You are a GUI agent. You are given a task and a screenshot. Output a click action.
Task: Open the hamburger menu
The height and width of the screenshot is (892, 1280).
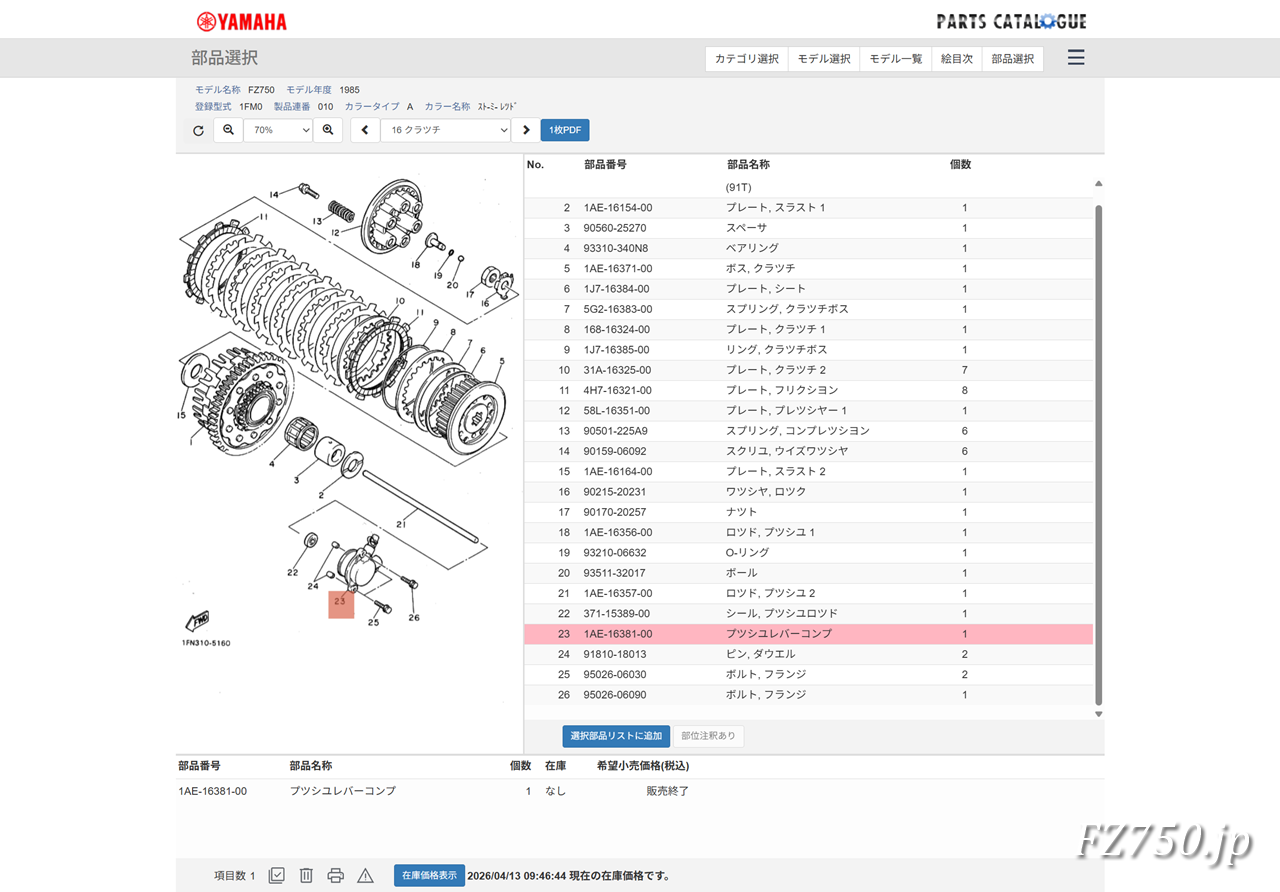coord(1075,57)
